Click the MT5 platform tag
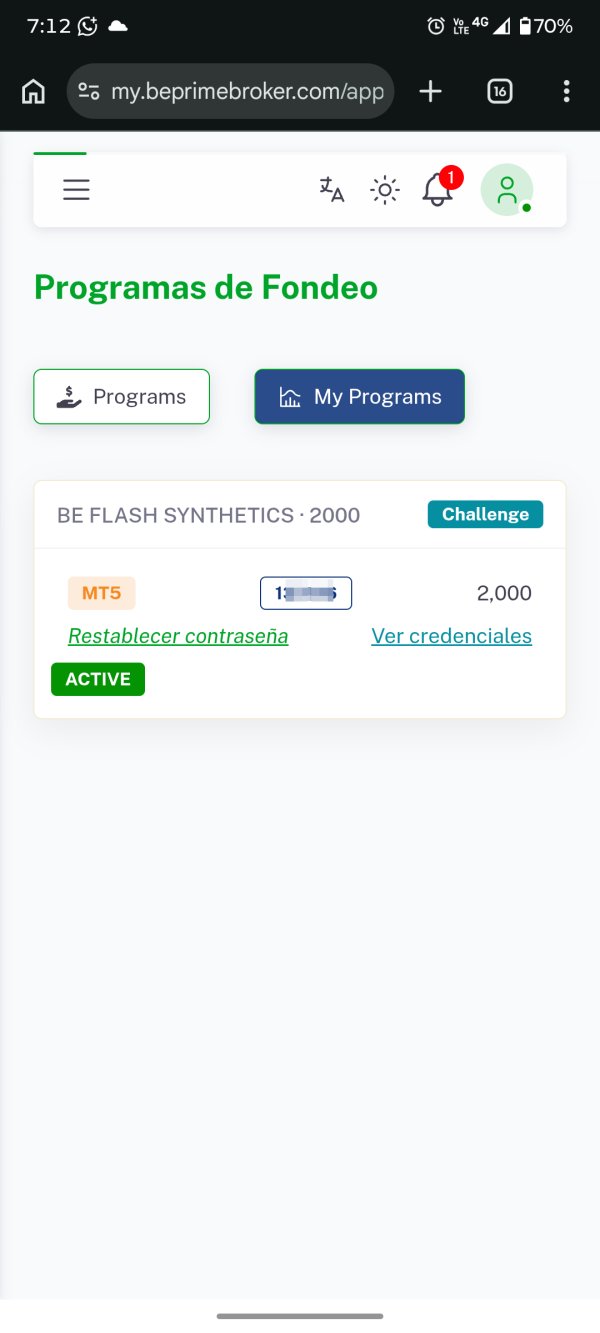 point(101,593)
